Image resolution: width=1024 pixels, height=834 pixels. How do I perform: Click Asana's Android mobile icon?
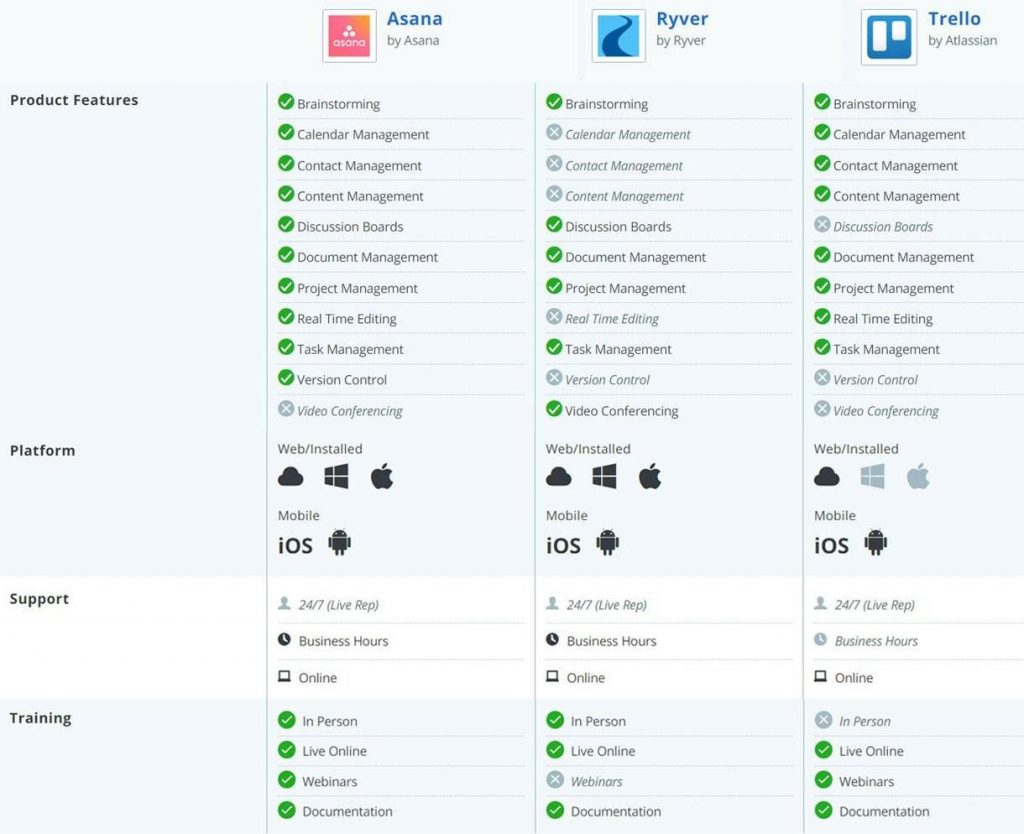pos(340,543)
